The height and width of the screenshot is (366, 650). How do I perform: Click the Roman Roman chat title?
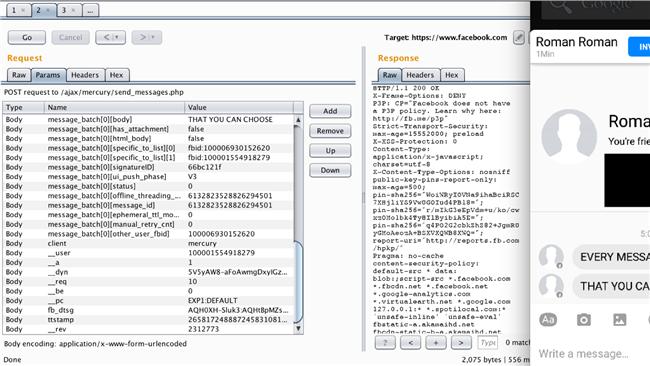click(x=577, y=42)
